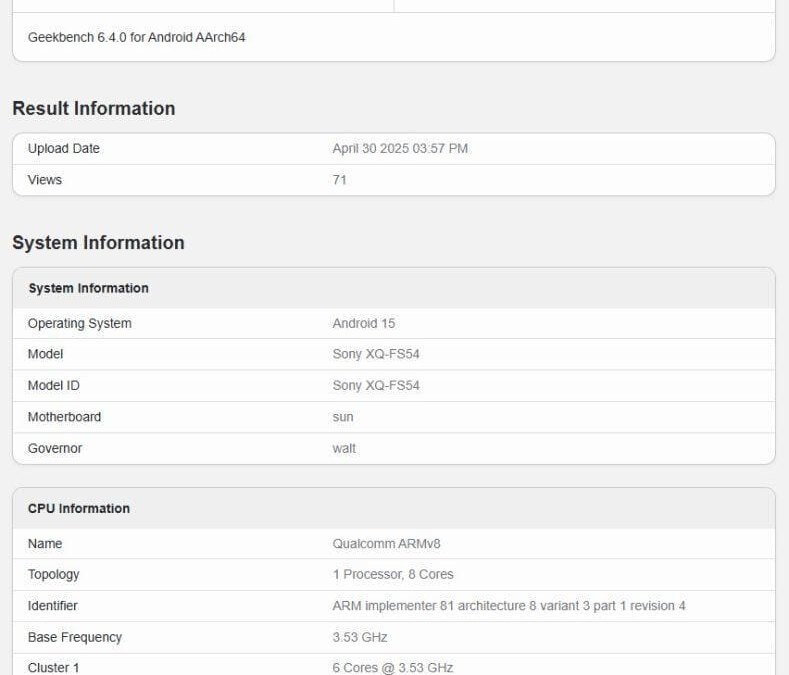
Task: Click the CPU Information table header
Action: click(x=79, y=509)
